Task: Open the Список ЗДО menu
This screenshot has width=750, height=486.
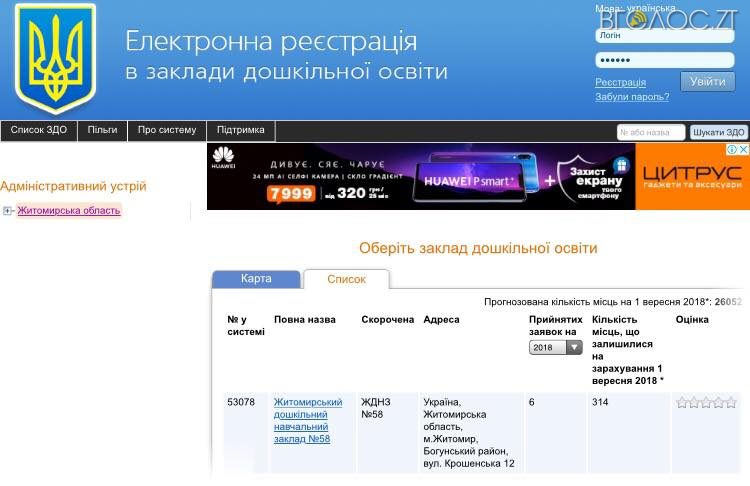Action: pos(39,131)
